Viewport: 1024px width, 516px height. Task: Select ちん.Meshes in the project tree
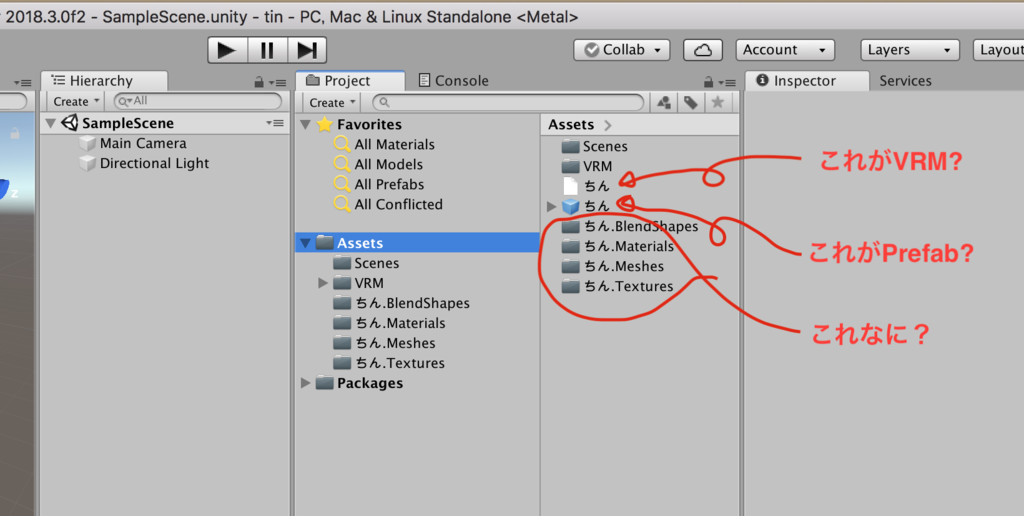pos(394,343)
